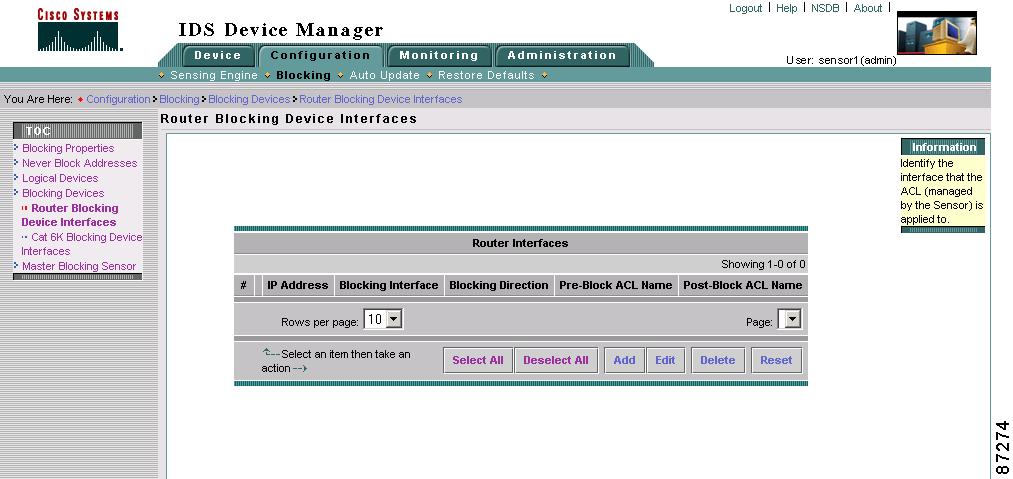Click the computer image above the user name
Viewport: 1013px width, 479px height.
pos(937,33)
